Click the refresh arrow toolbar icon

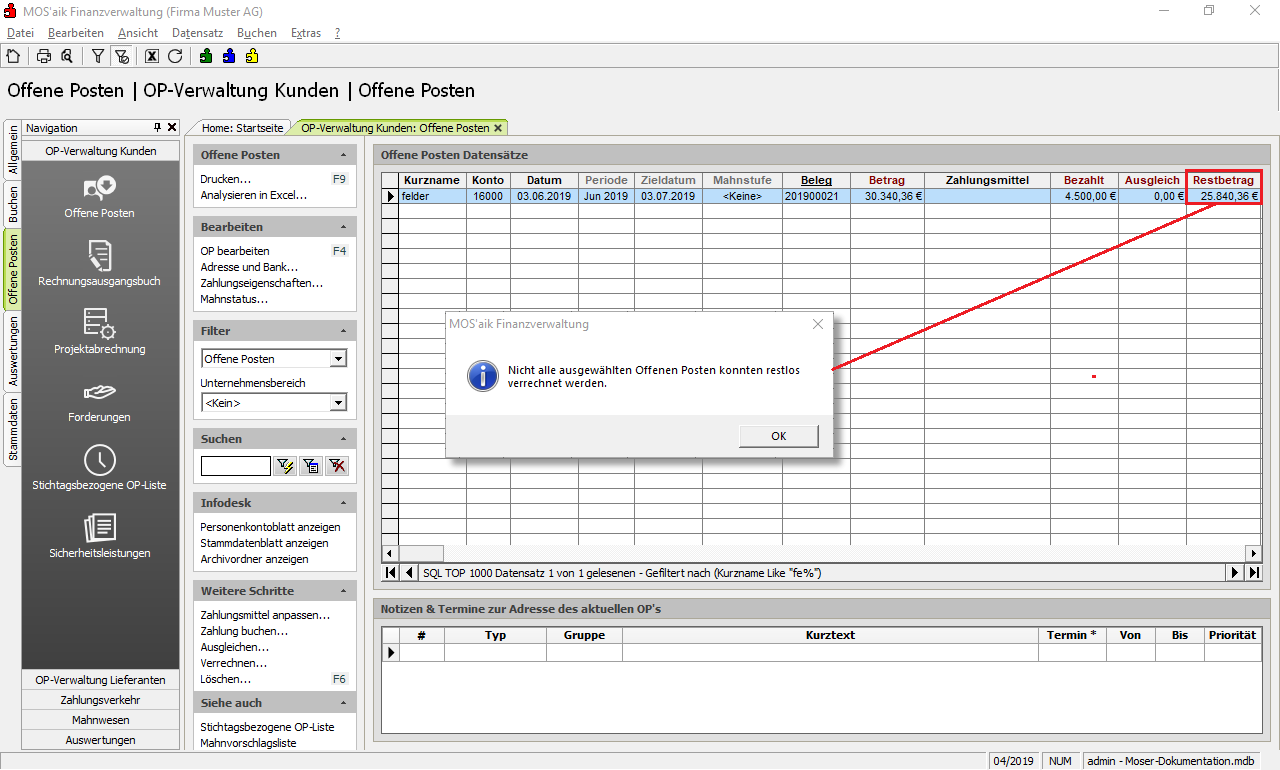[x=175, y=56]
